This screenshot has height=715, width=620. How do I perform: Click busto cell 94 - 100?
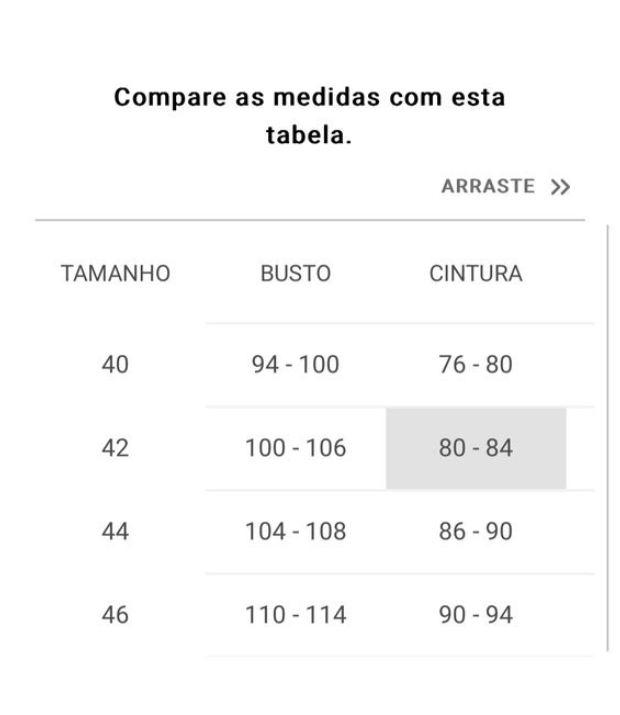pos(295,365)
